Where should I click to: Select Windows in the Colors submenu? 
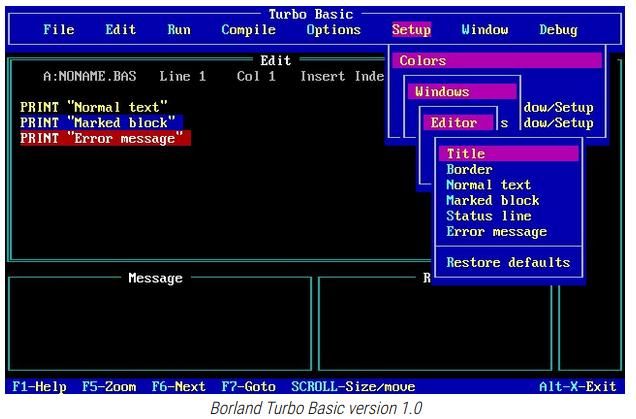click(462, 91)
